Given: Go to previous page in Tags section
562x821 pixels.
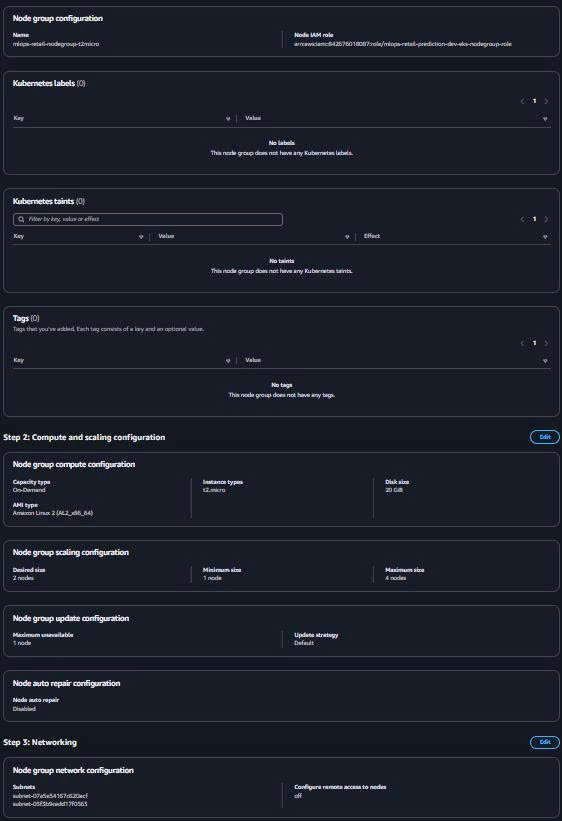Looking at the screenshot, I should click(x=522, y=343).
